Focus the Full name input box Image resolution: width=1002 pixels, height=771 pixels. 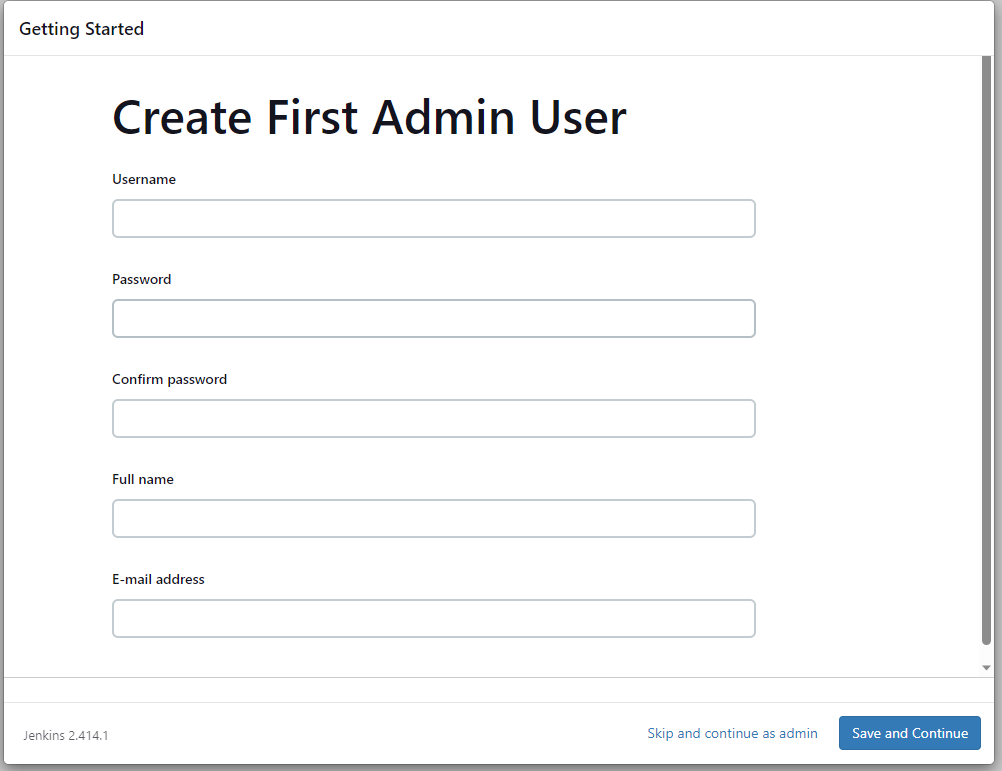[x=433, y=519]
